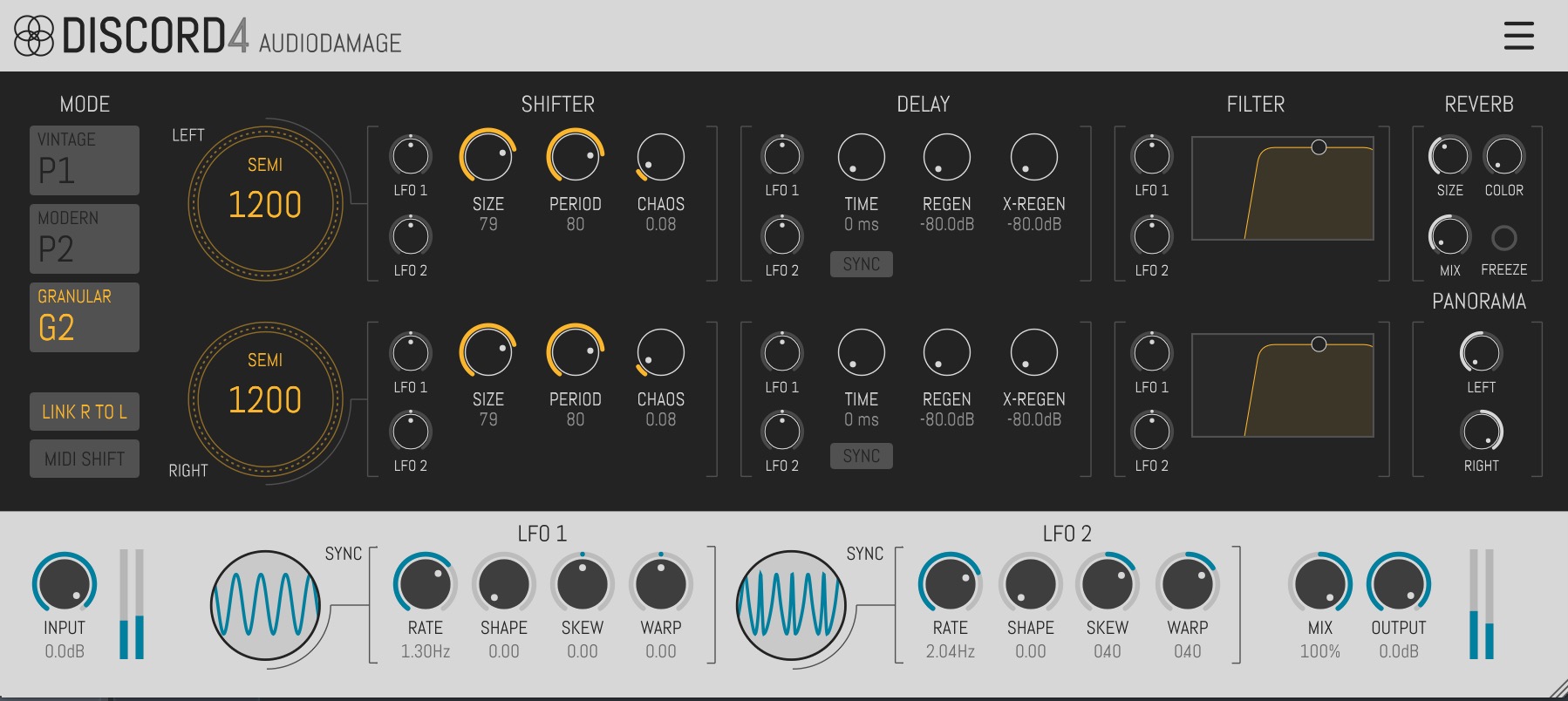Click left shifter LFO 2 knob
This screenshot has width=1568, height=701.
(411, 236)
